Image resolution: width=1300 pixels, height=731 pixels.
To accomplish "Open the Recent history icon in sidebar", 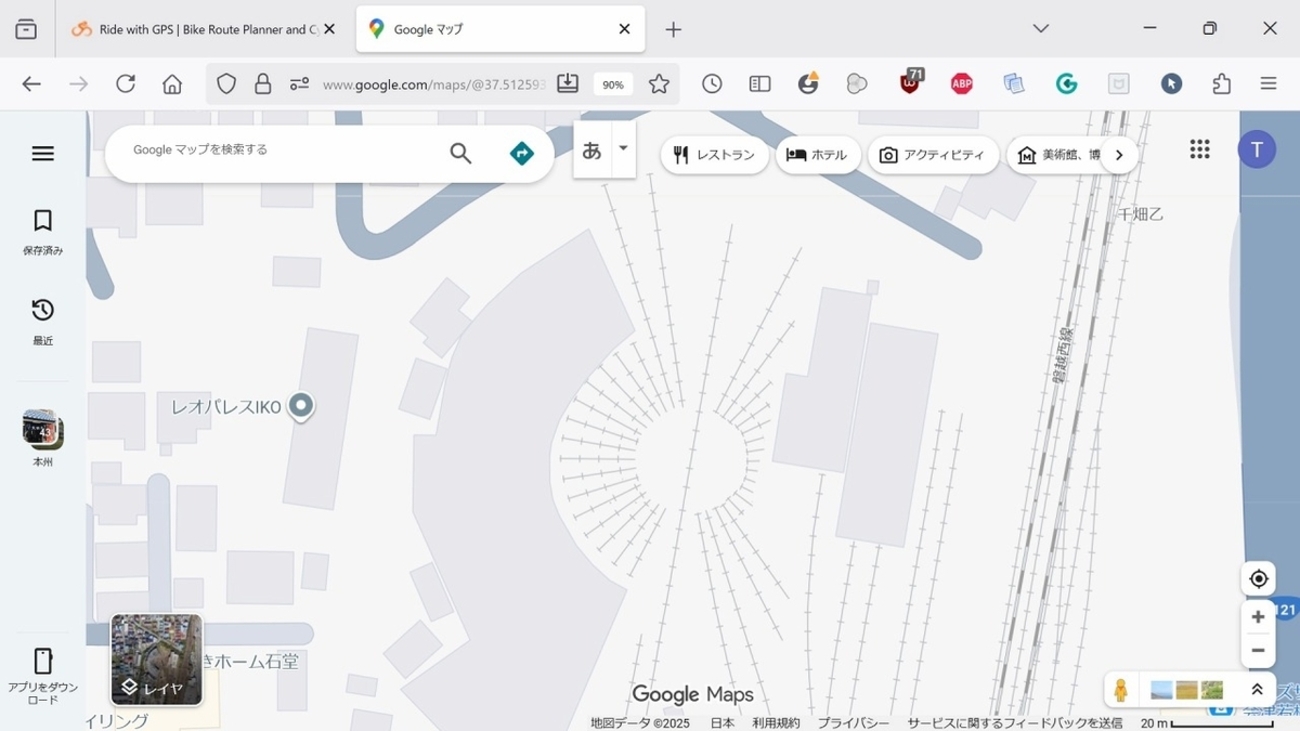I will 42,310.
